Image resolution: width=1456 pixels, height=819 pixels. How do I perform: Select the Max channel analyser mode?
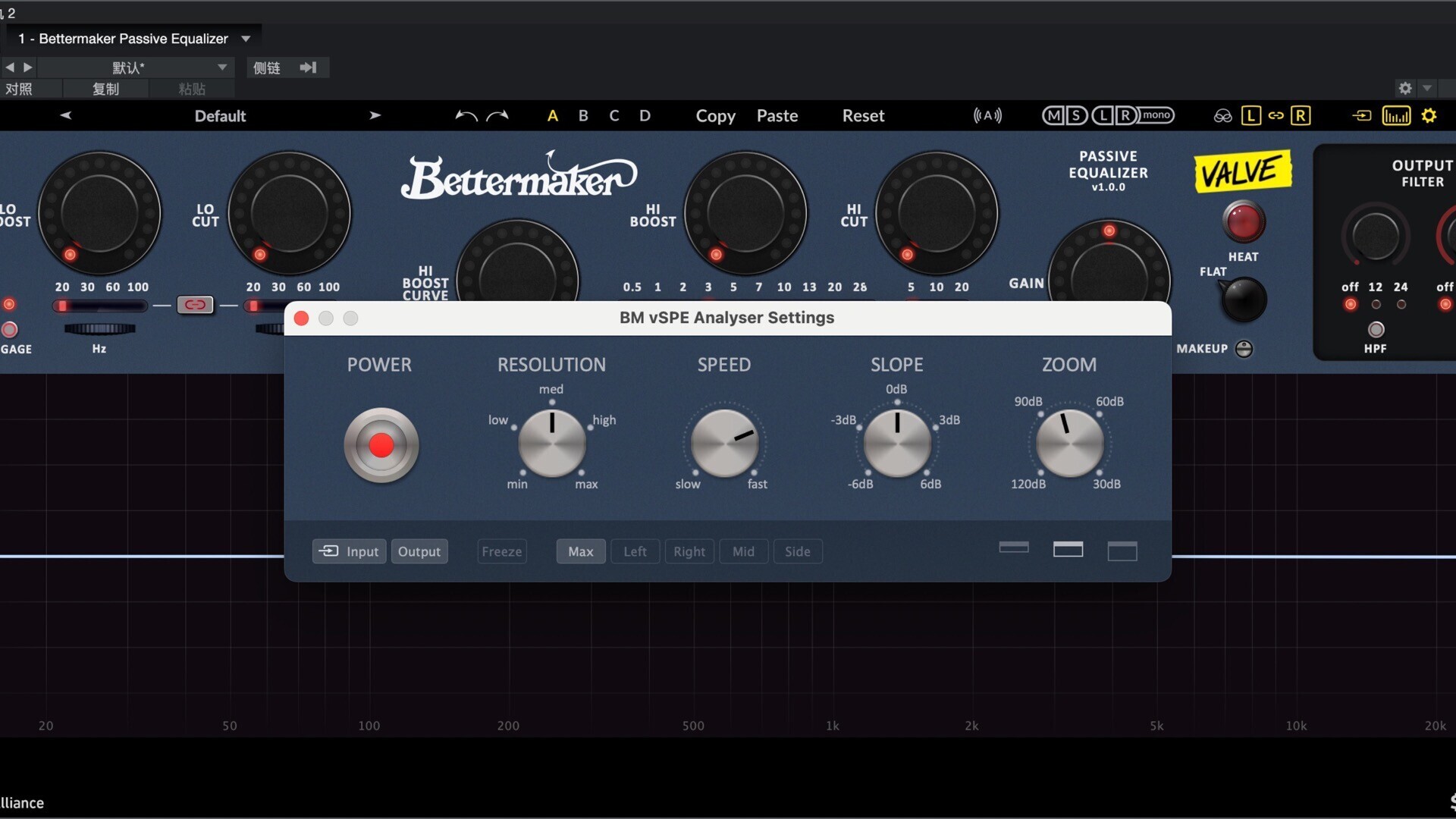581,551
